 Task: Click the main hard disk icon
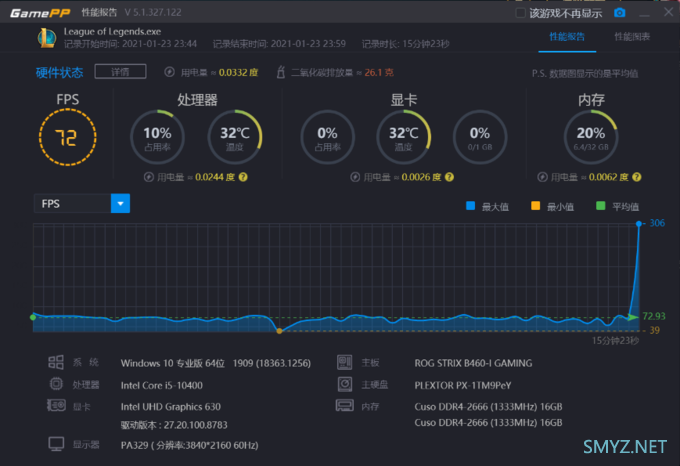(345, 384)
